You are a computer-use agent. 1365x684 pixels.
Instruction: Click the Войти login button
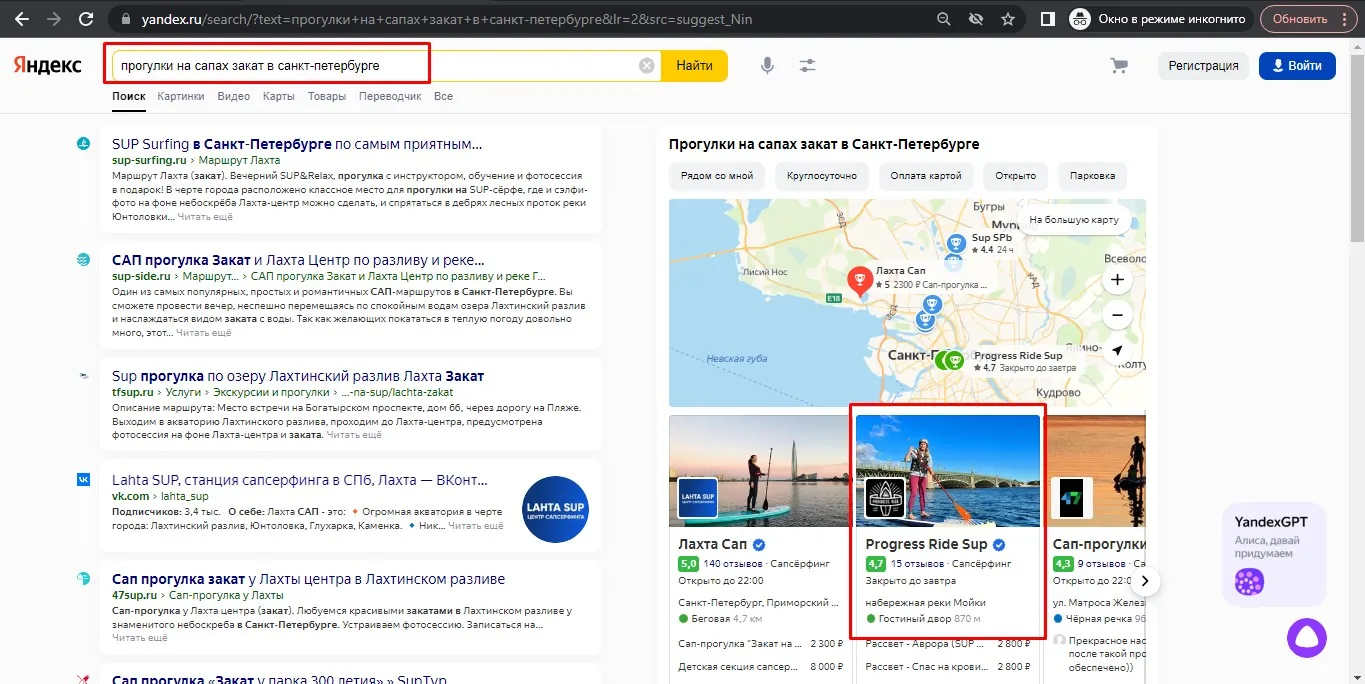[1297, 66]
